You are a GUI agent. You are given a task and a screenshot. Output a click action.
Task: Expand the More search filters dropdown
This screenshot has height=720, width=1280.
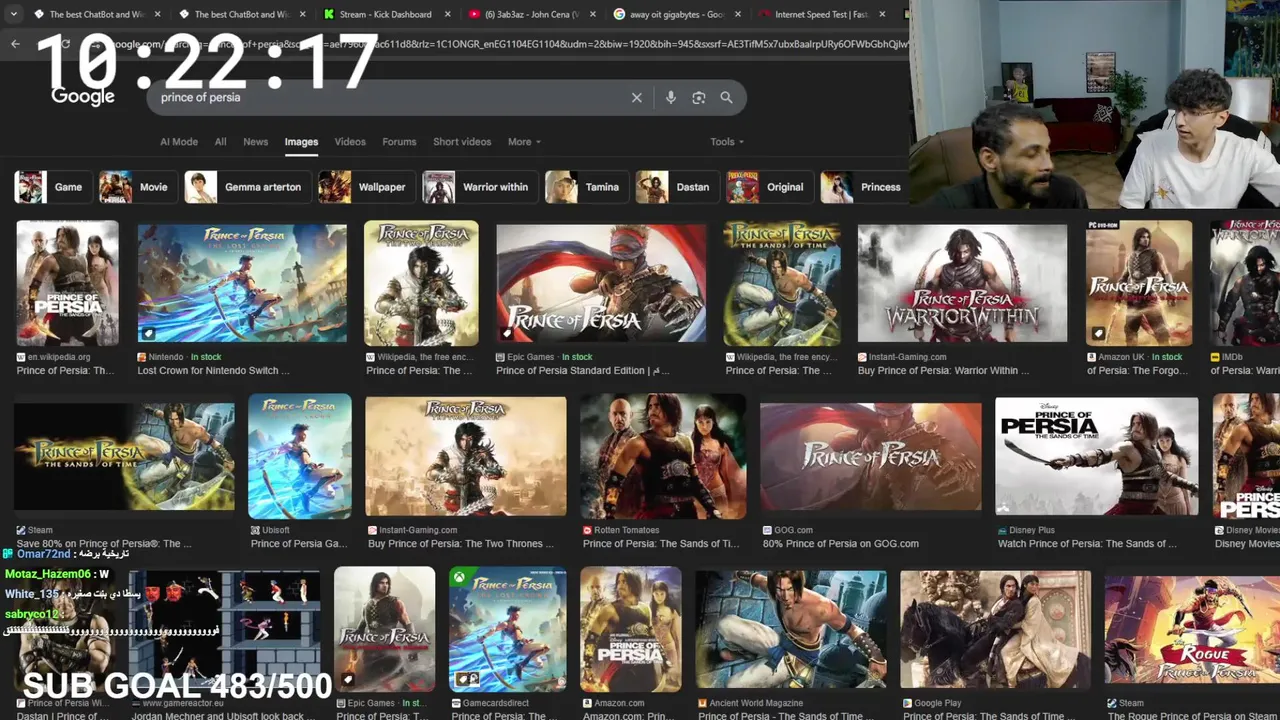tap(524, 142)
